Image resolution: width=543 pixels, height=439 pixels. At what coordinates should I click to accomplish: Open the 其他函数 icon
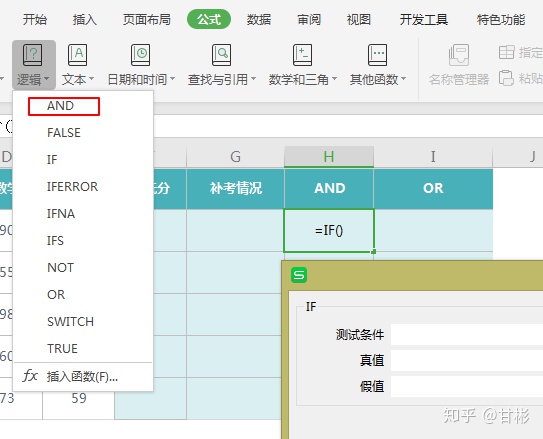pos(377,55)
